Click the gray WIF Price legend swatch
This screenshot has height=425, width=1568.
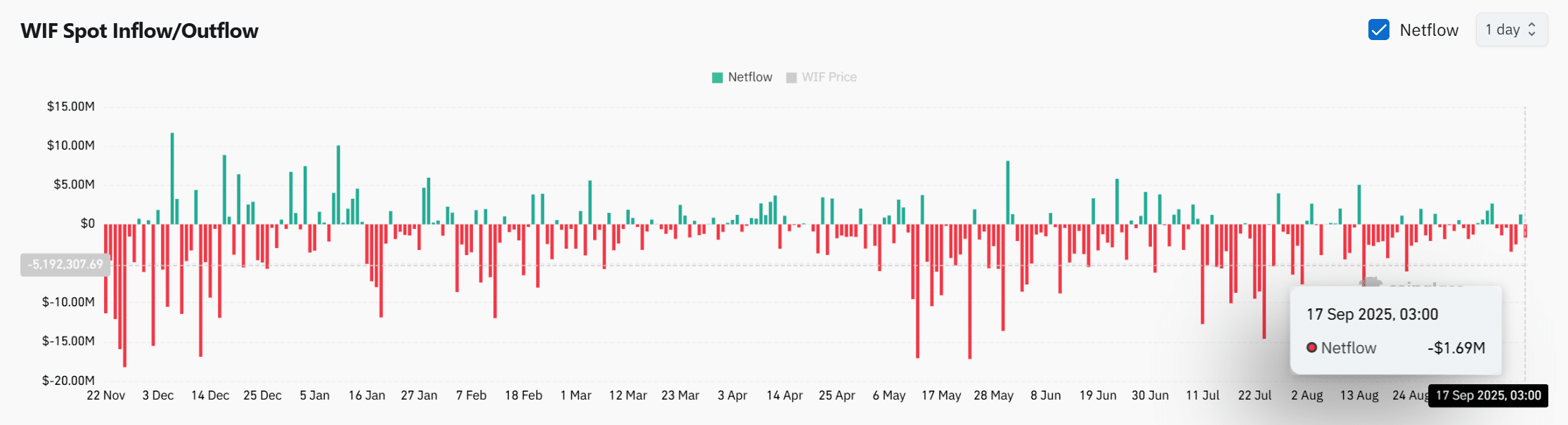coord(791,77)
